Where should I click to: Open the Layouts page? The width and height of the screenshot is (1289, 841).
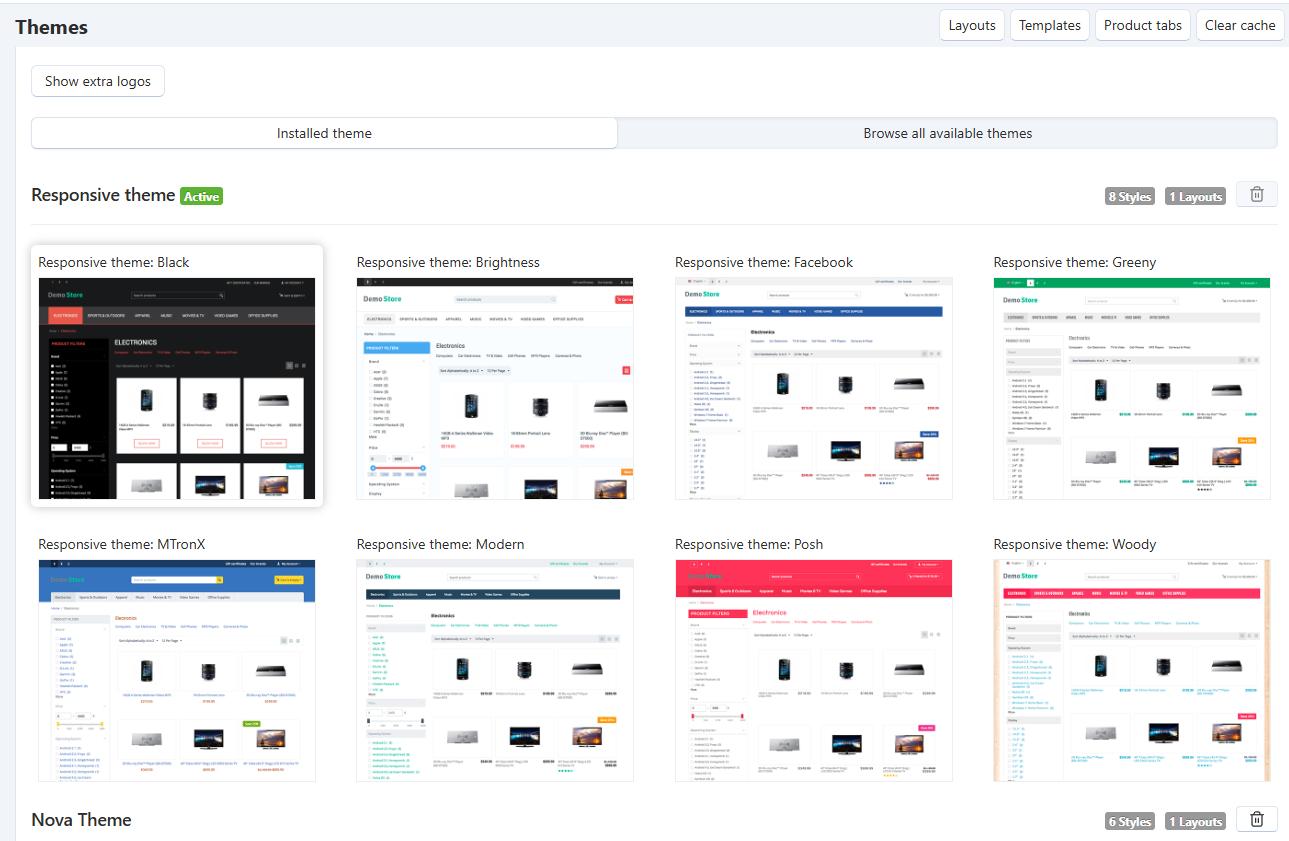(972, 25)
